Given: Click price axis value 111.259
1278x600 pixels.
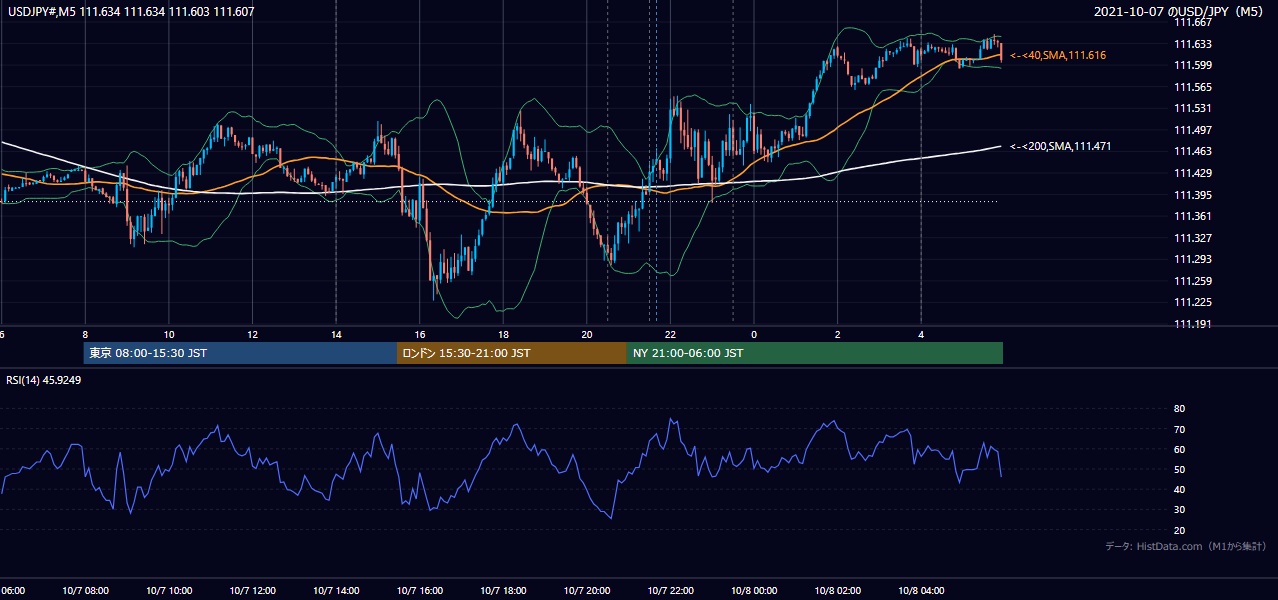Looking at the screenshot, I should point(1193,281).
